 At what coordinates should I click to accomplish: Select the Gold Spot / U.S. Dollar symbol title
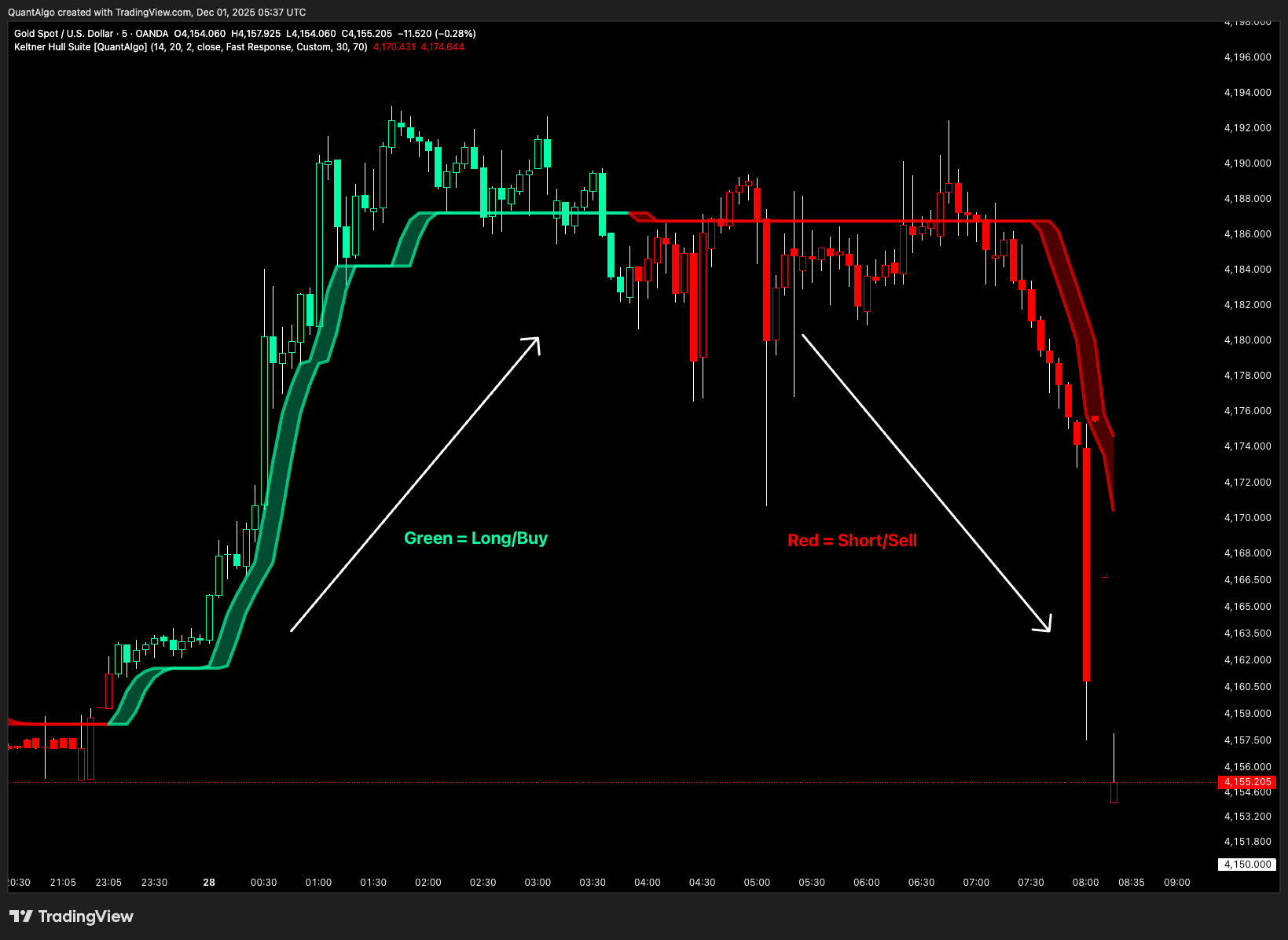pos(64,34)
